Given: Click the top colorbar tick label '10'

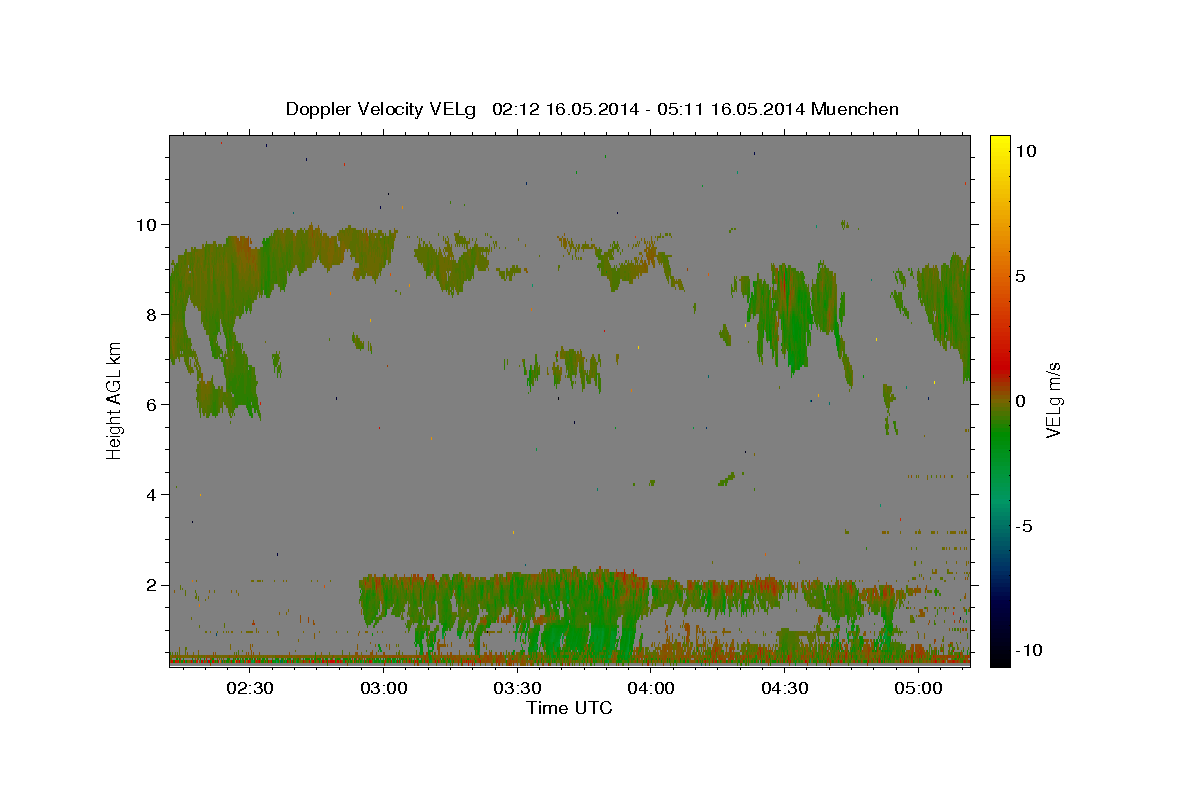Looking at the screenshot, I should point(1025,151).
